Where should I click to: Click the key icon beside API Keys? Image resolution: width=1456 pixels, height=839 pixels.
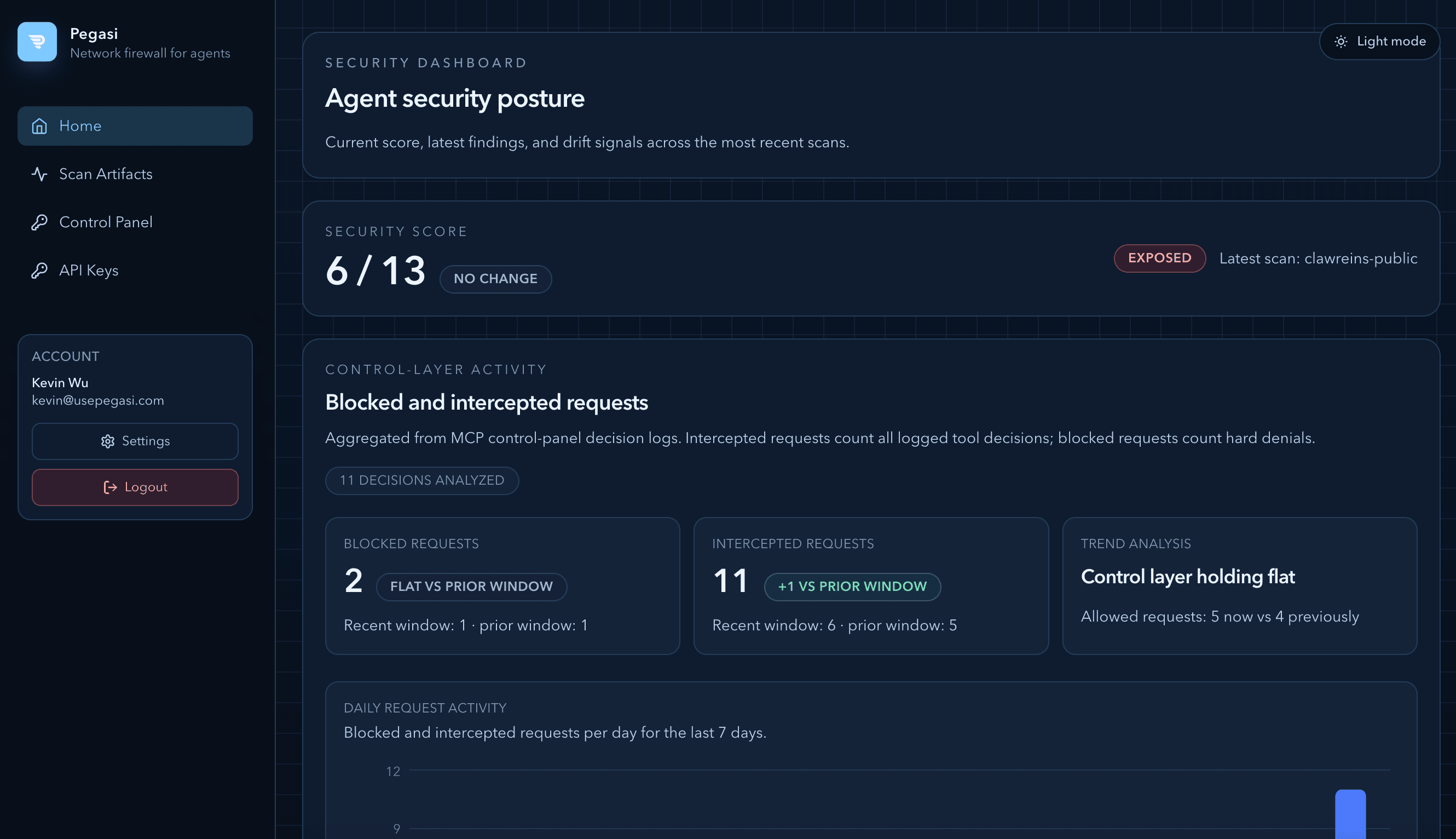(x=39, y=269)
